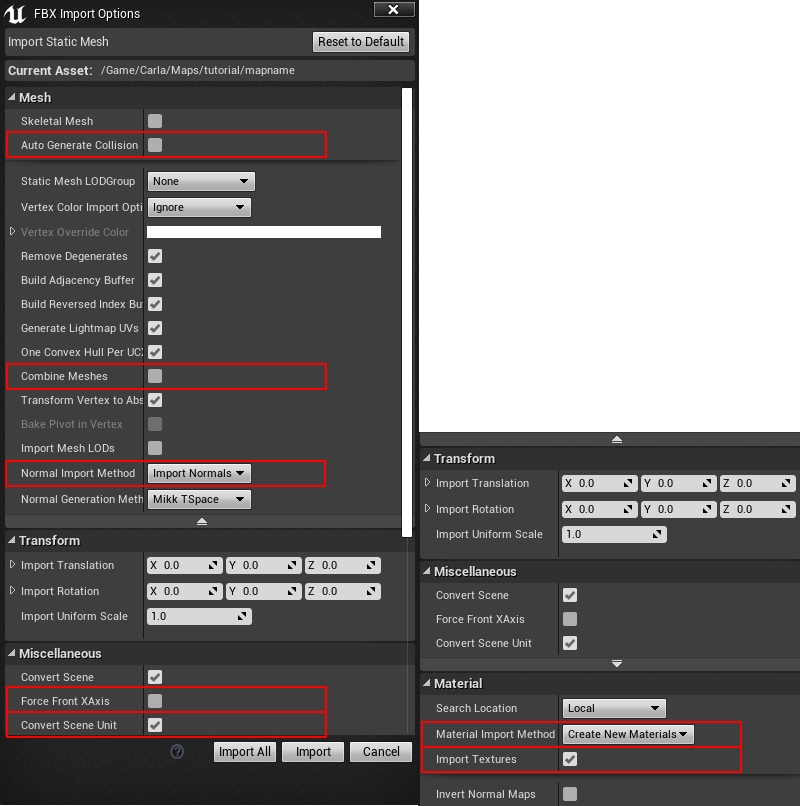
Task: Open the Material Import Method dropdown
Action: (628, 733)
